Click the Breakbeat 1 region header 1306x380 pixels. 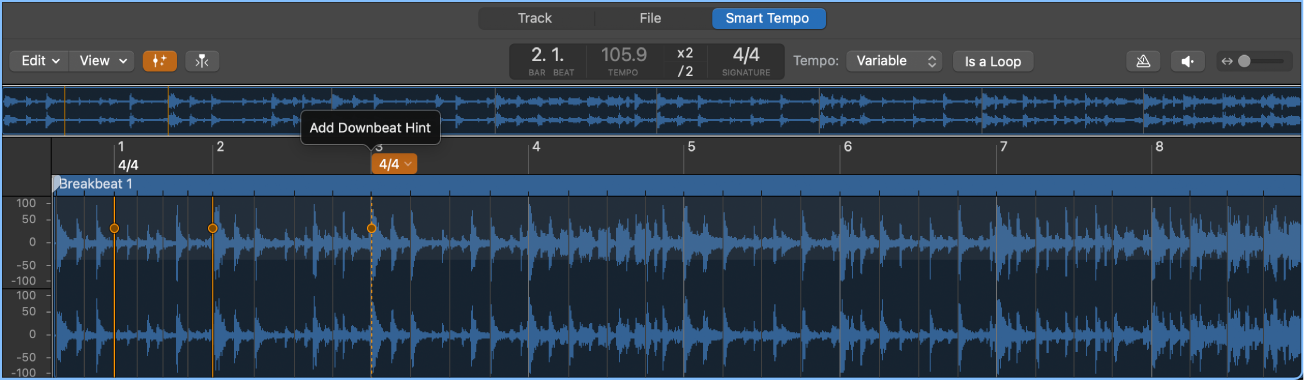[x=677, y=184]
